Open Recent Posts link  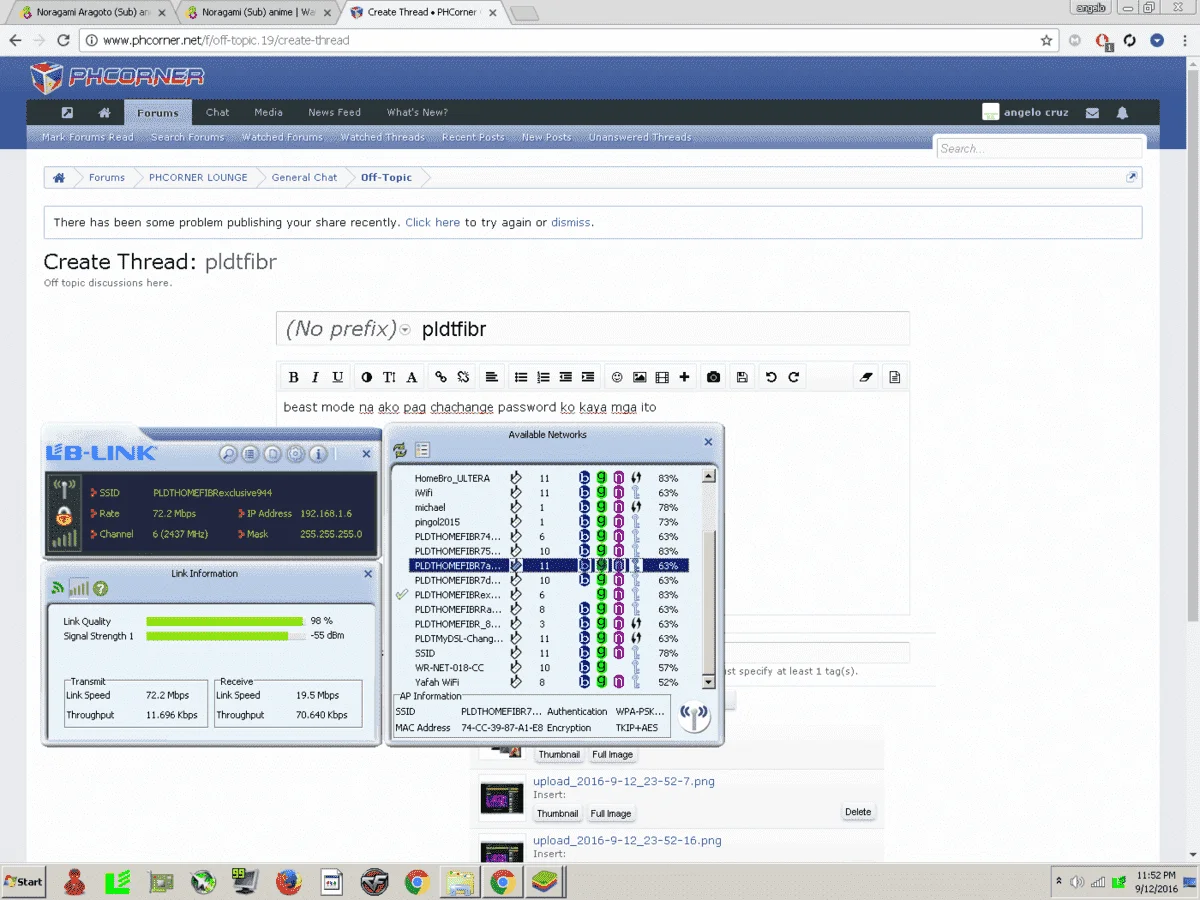(473, 137)
